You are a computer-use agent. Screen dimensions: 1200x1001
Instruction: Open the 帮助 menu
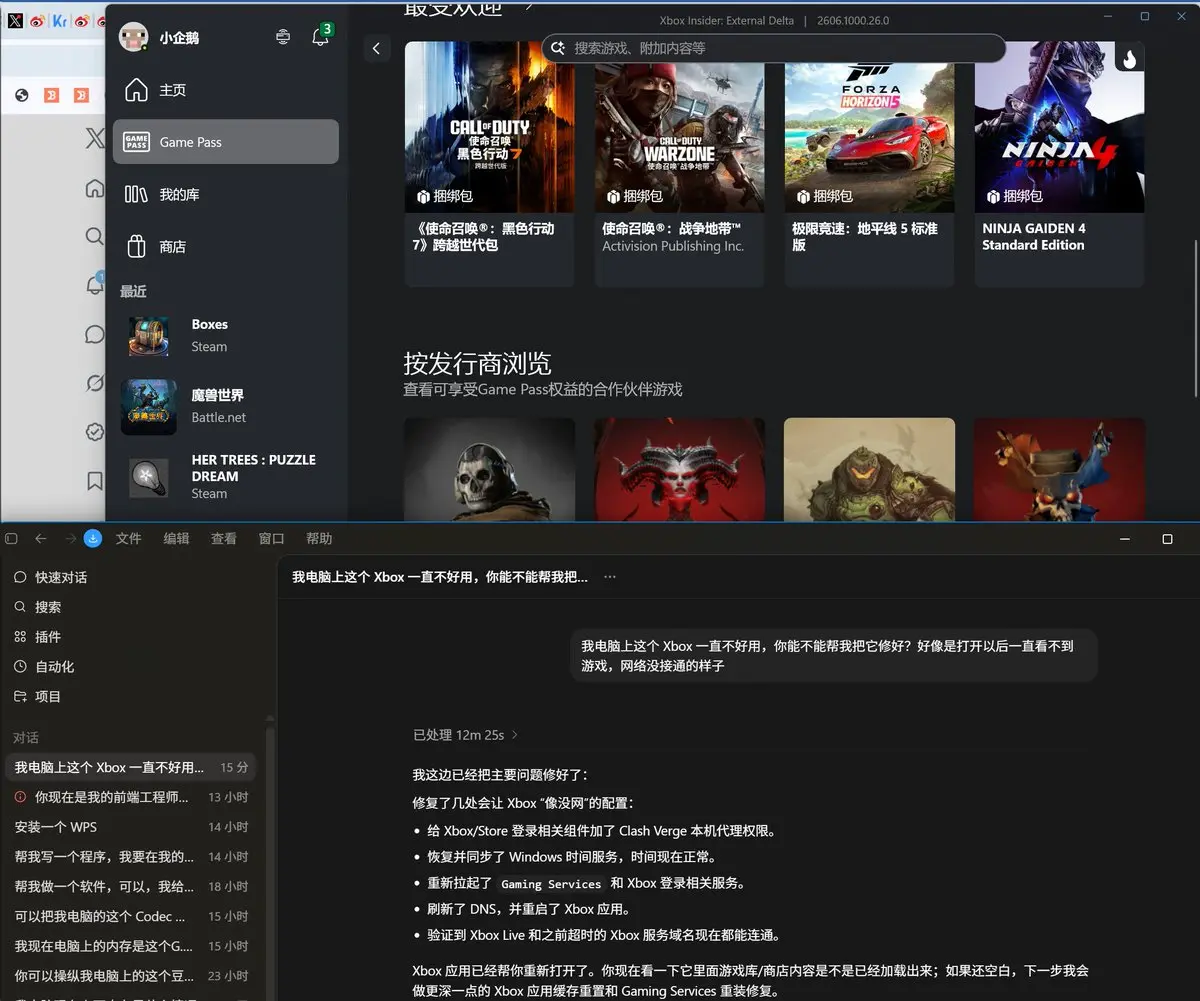click(x=319, y=538)
